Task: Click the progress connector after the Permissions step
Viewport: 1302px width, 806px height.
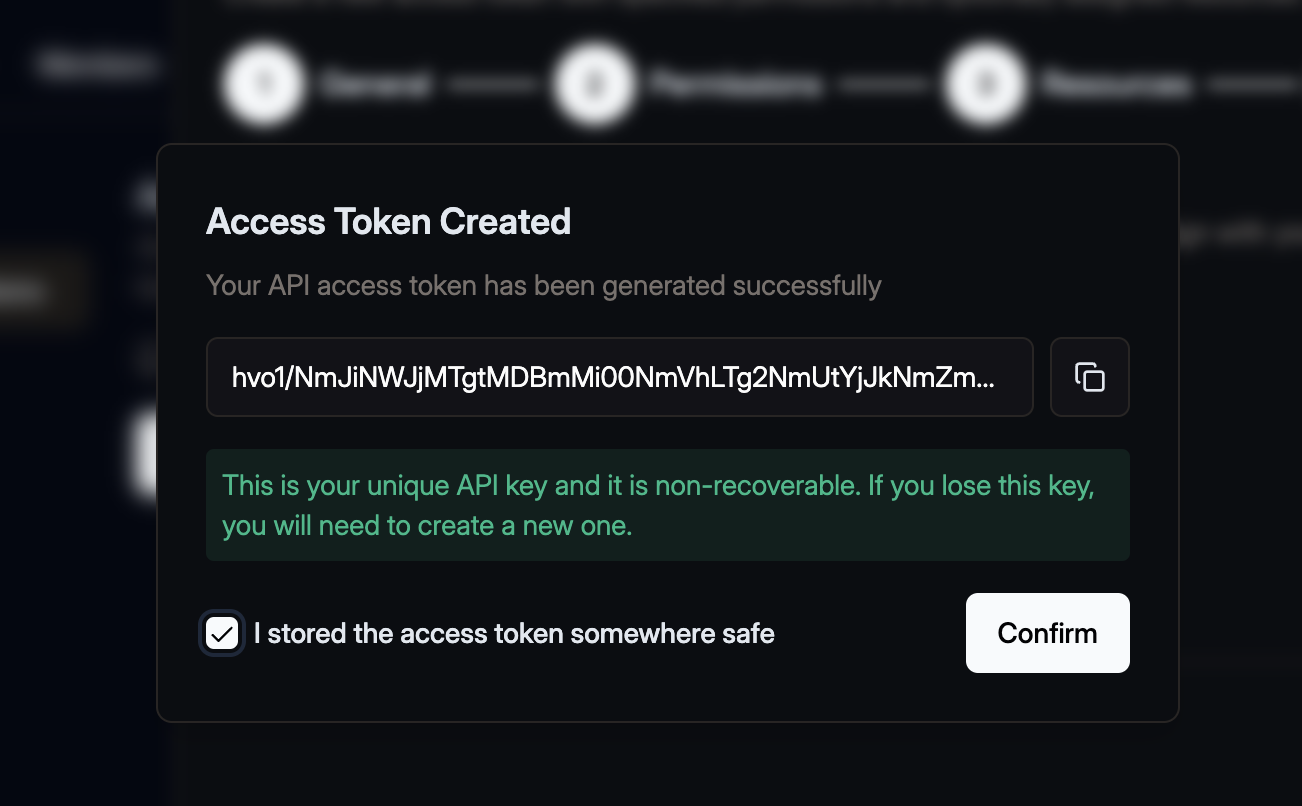Action: [884, 84]
